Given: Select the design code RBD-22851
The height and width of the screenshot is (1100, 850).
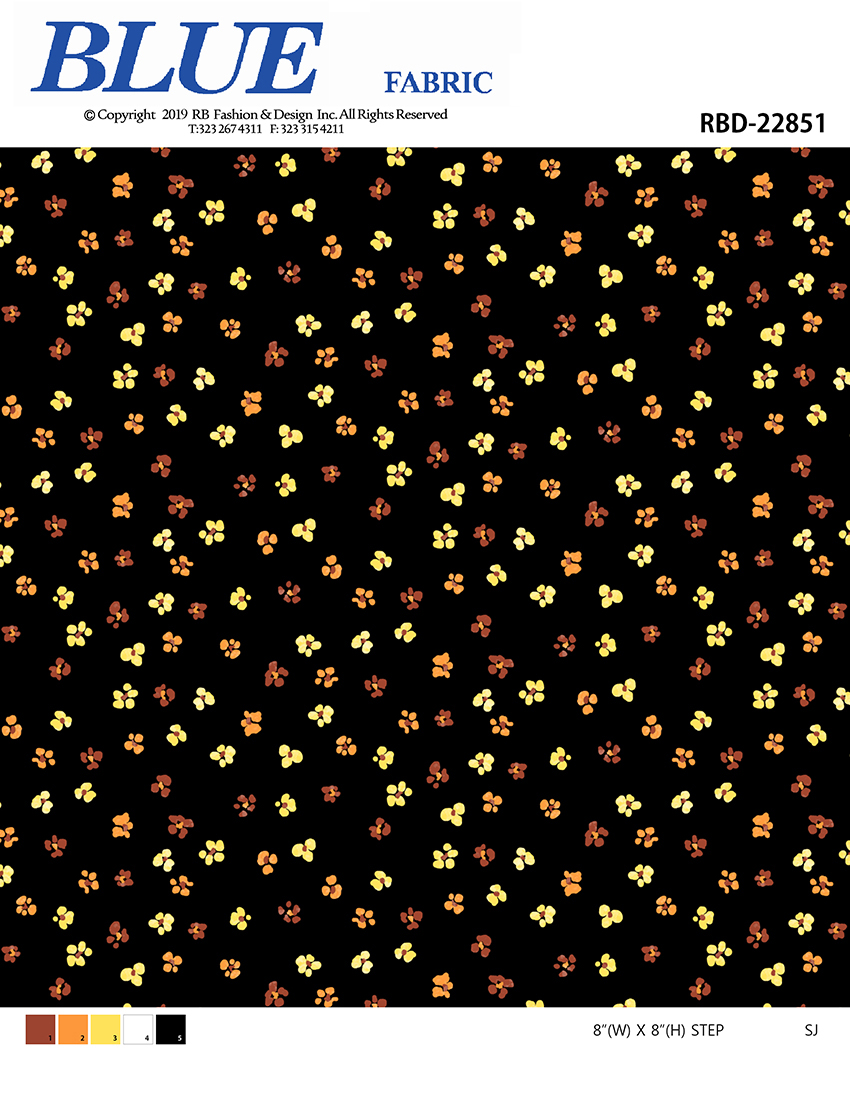Looking at the screenshot, I should pyautogui.click(x=762, y=123).
